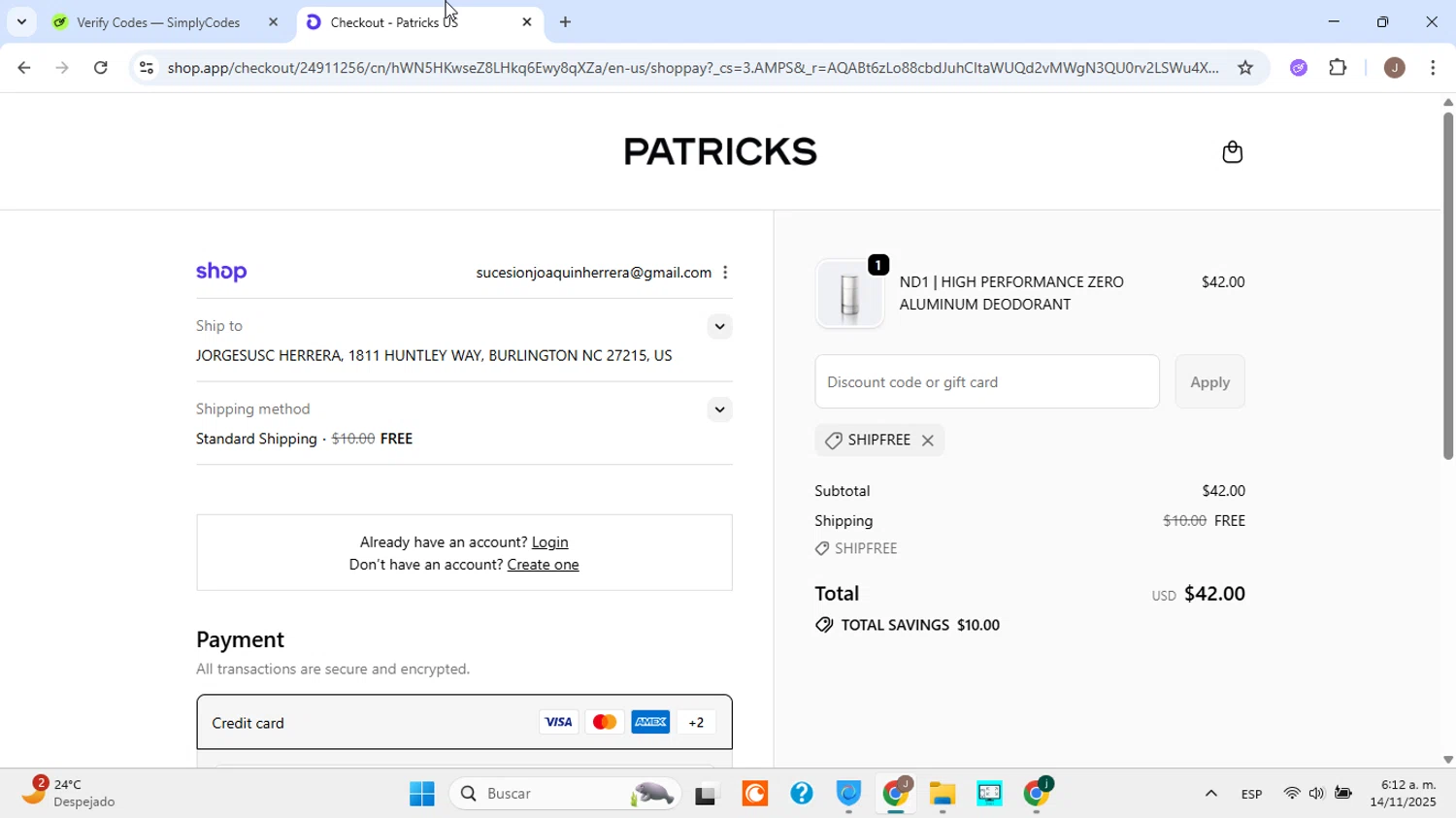1456x818 pixels.
Task: Close the Checkout Patricks tab
Action: point(527,22)
